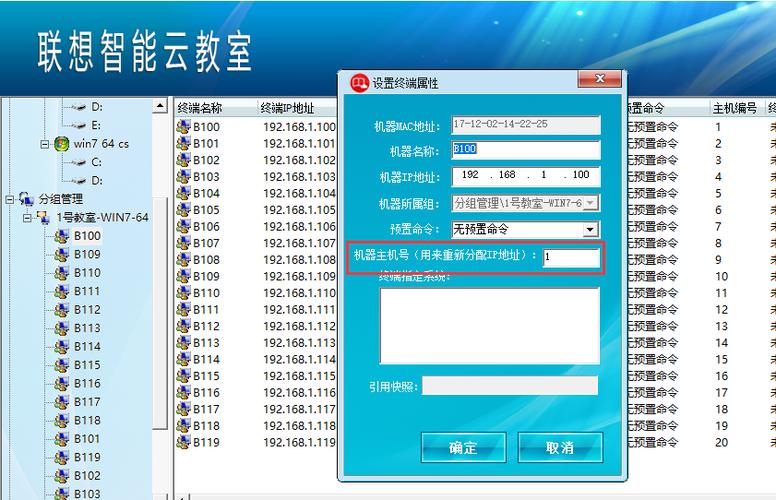Select B101 terminal icon in tree
Image resolution: width=776 pixels, height=500 pixels.
pos(62,439)
